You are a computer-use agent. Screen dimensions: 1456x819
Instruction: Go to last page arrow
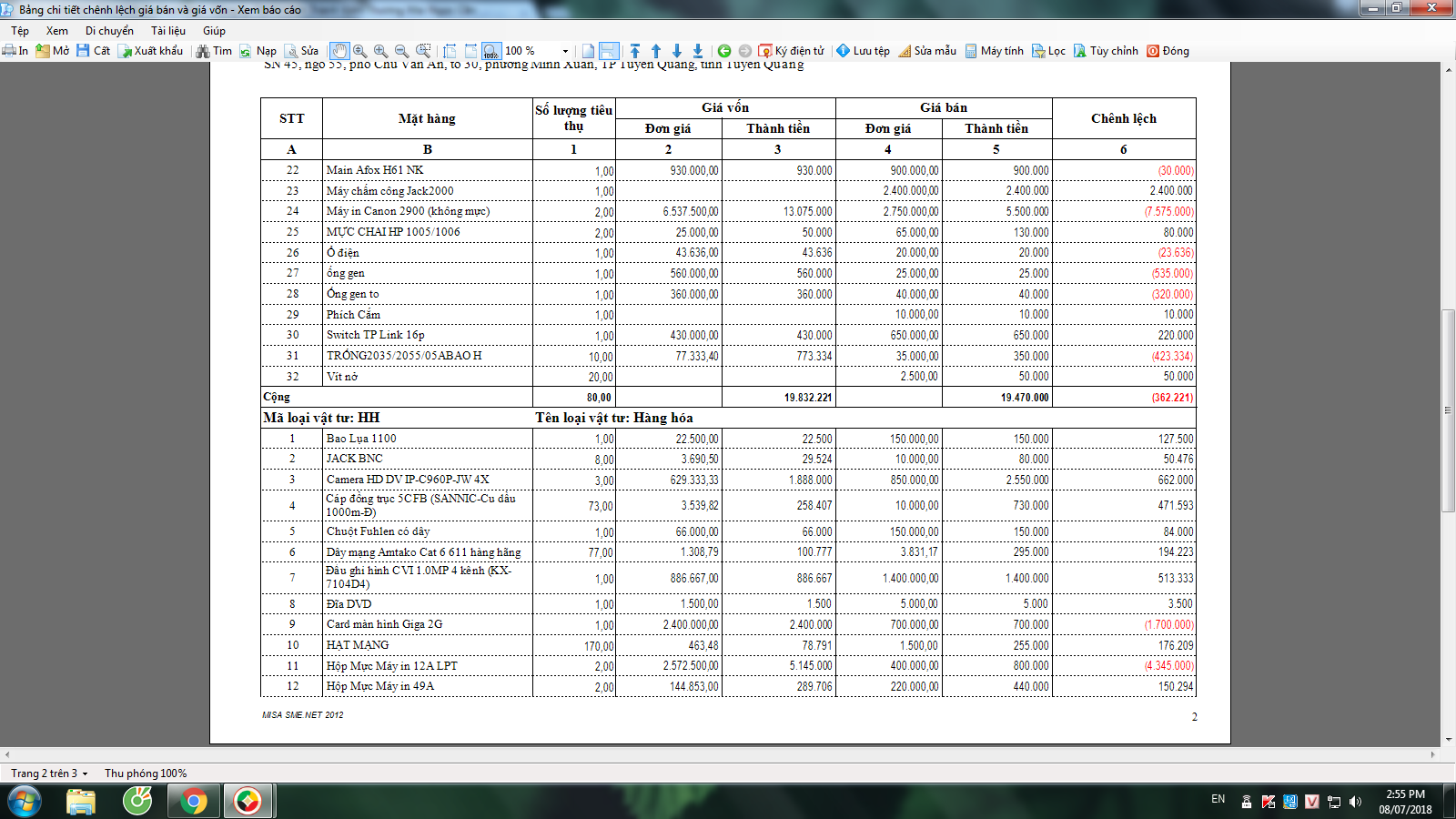(698, 51)
